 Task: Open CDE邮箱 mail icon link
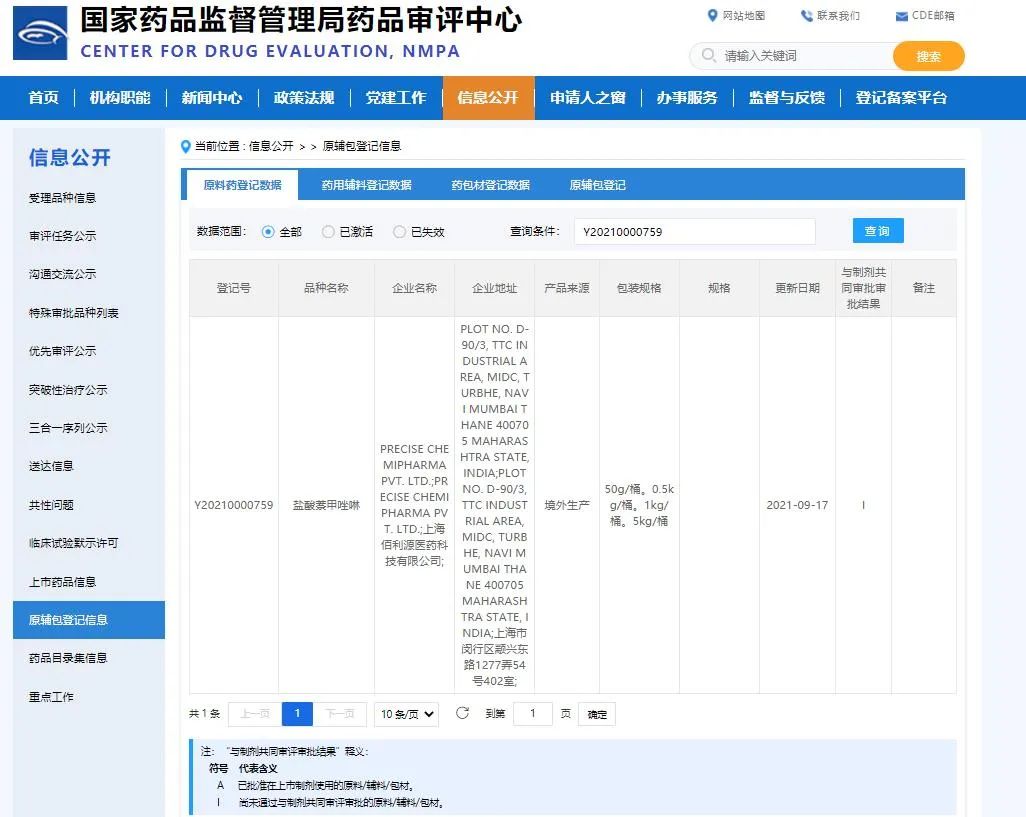pos(901,16)
